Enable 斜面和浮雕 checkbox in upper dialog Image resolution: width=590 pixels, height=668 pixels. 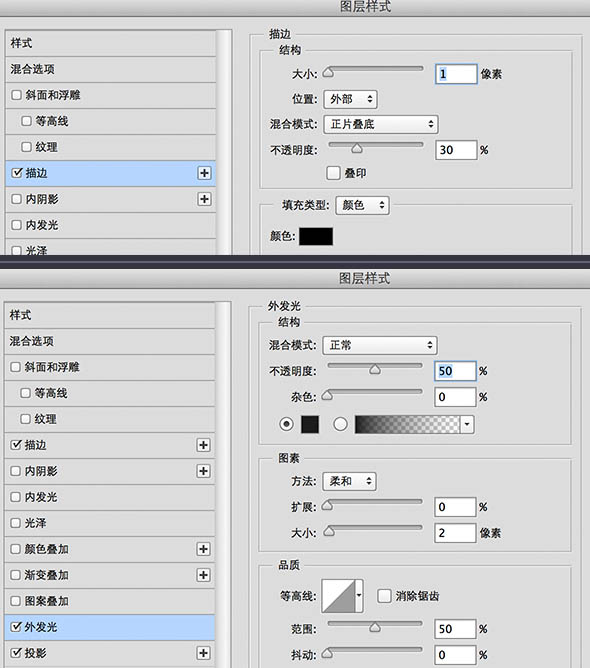coord(16,95)
